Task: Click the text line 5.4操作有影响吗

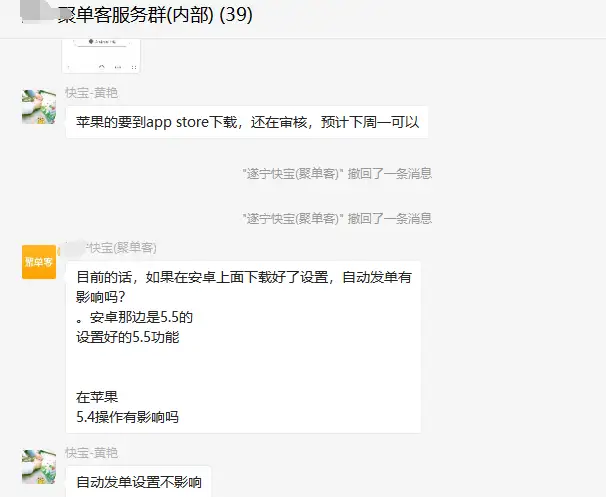Action: pyautogui.click(x=128, y=417)
